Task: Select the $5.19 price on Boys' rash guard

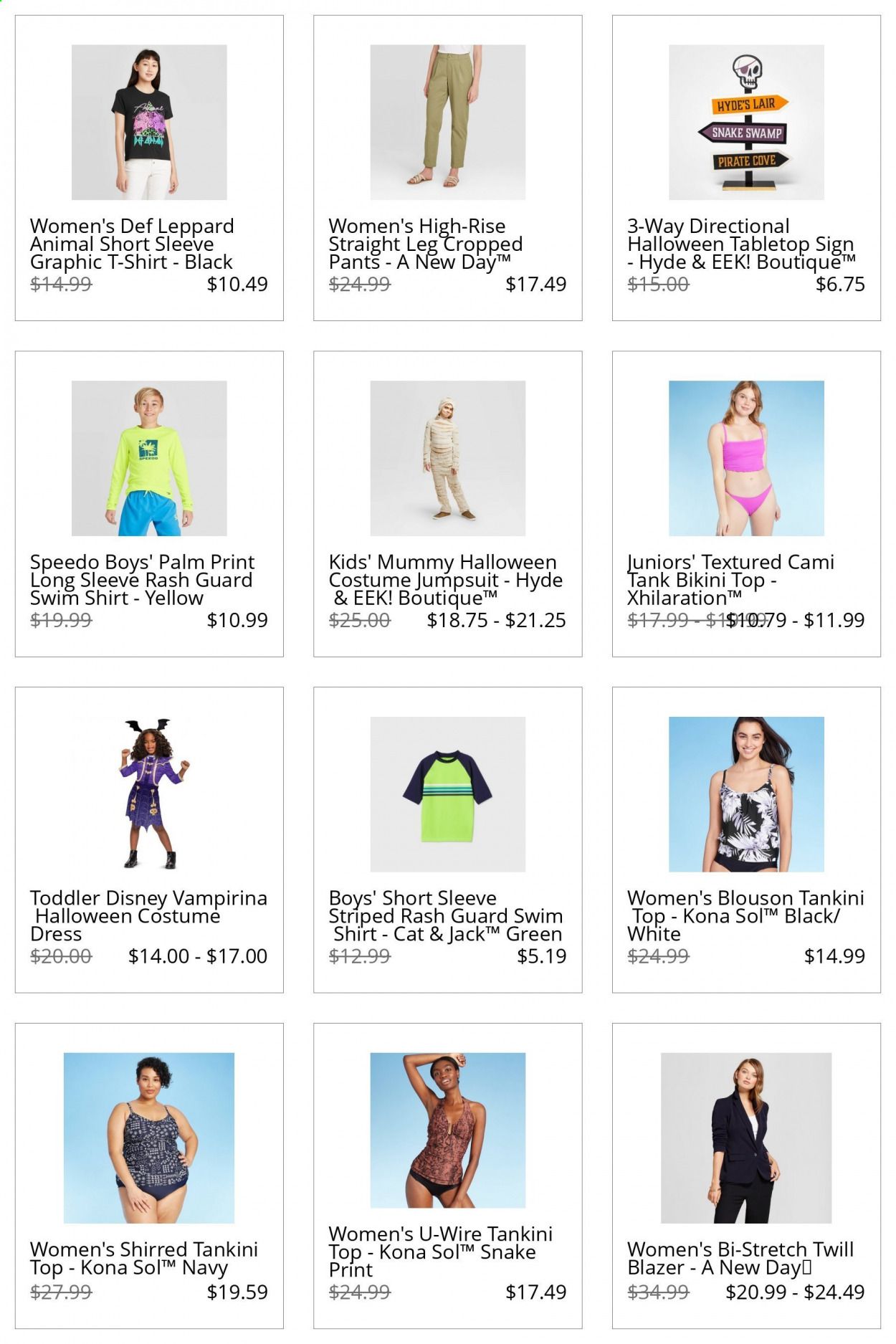Action: pyautogui.click(x=542, y=955)
